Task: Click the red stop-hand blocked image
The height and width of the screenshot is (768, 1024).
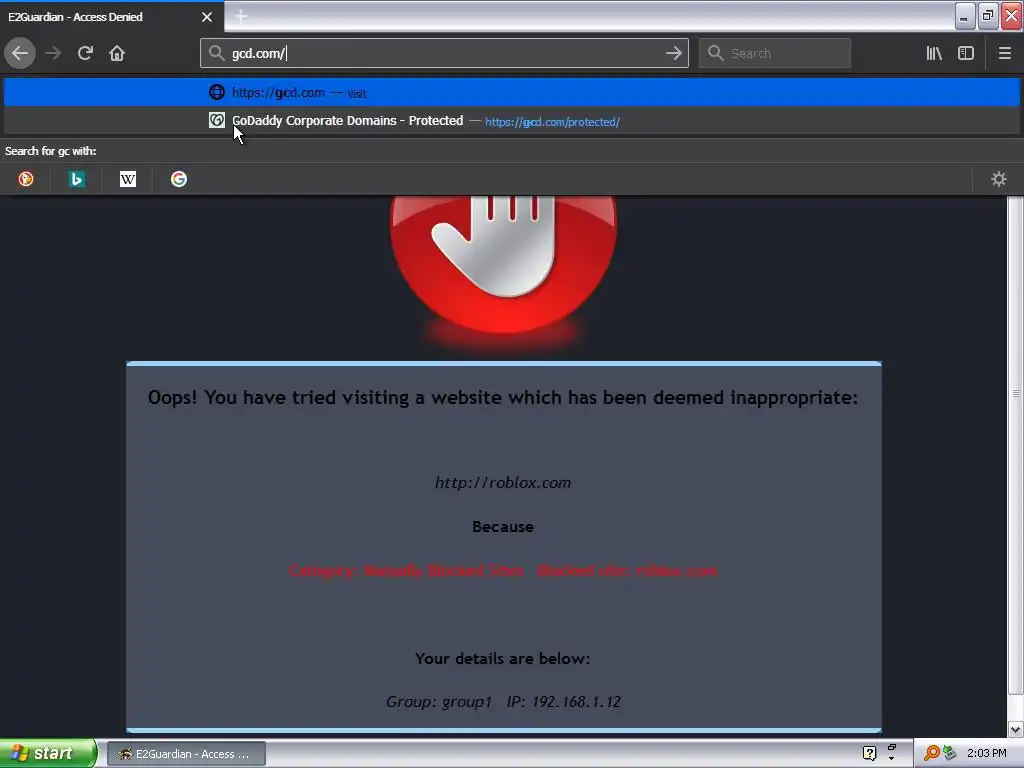Action: click(503, 264)
